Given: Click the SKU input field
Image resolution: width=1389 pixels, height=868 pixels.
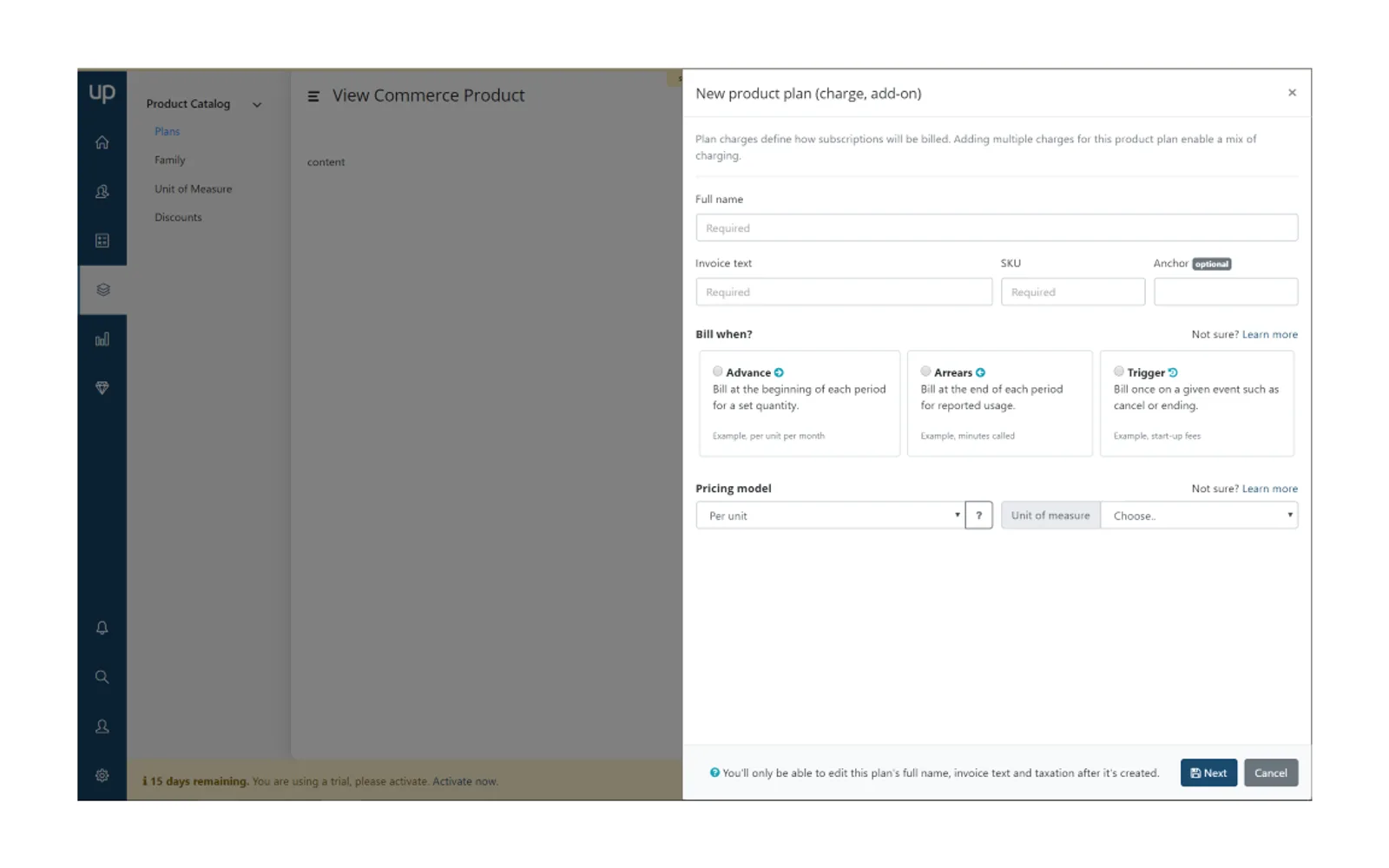Looking at the screenshot, I should (x=1073, y=292).
